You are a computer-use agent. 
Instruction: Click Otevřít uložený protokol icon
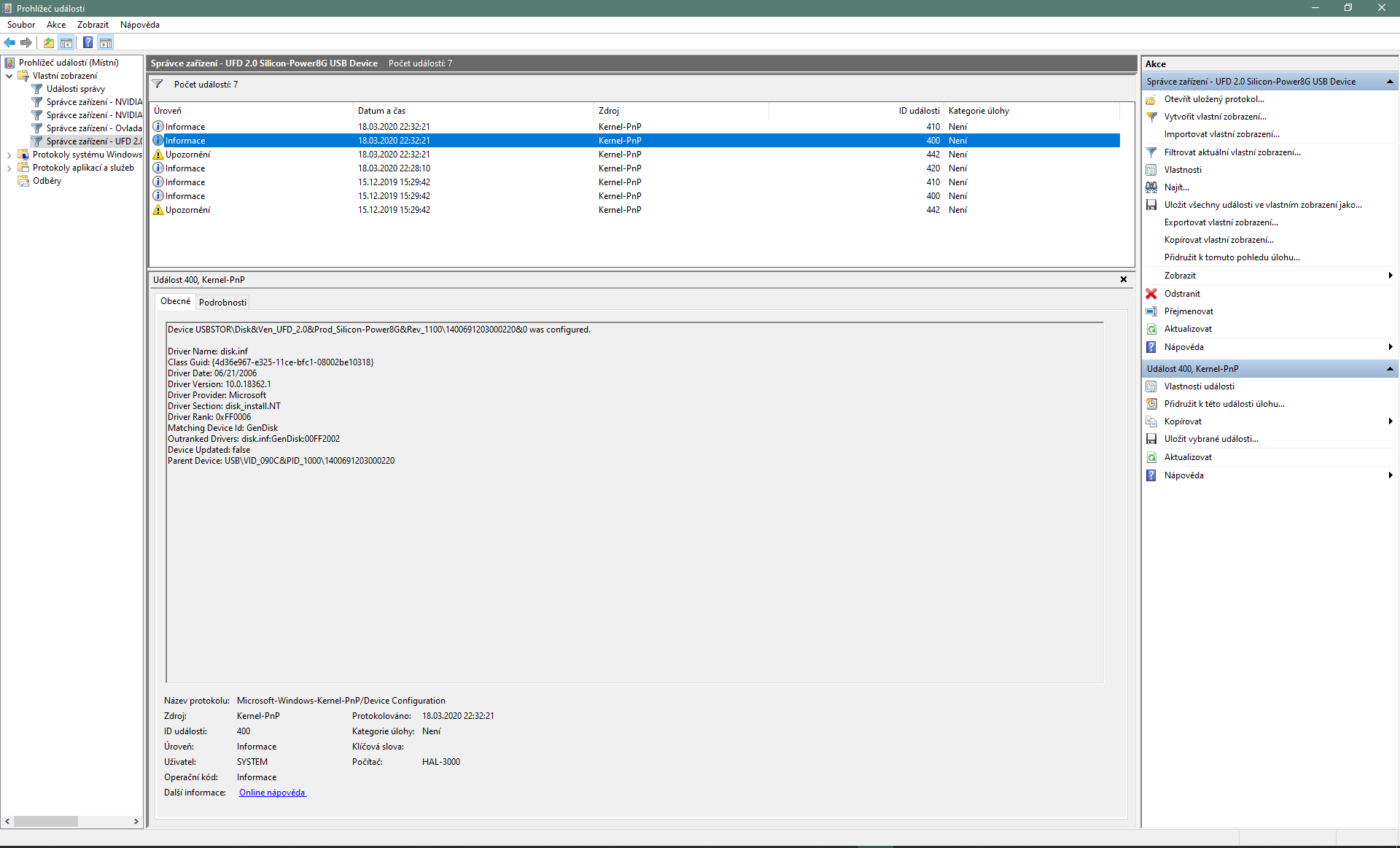coord(1151,99)
